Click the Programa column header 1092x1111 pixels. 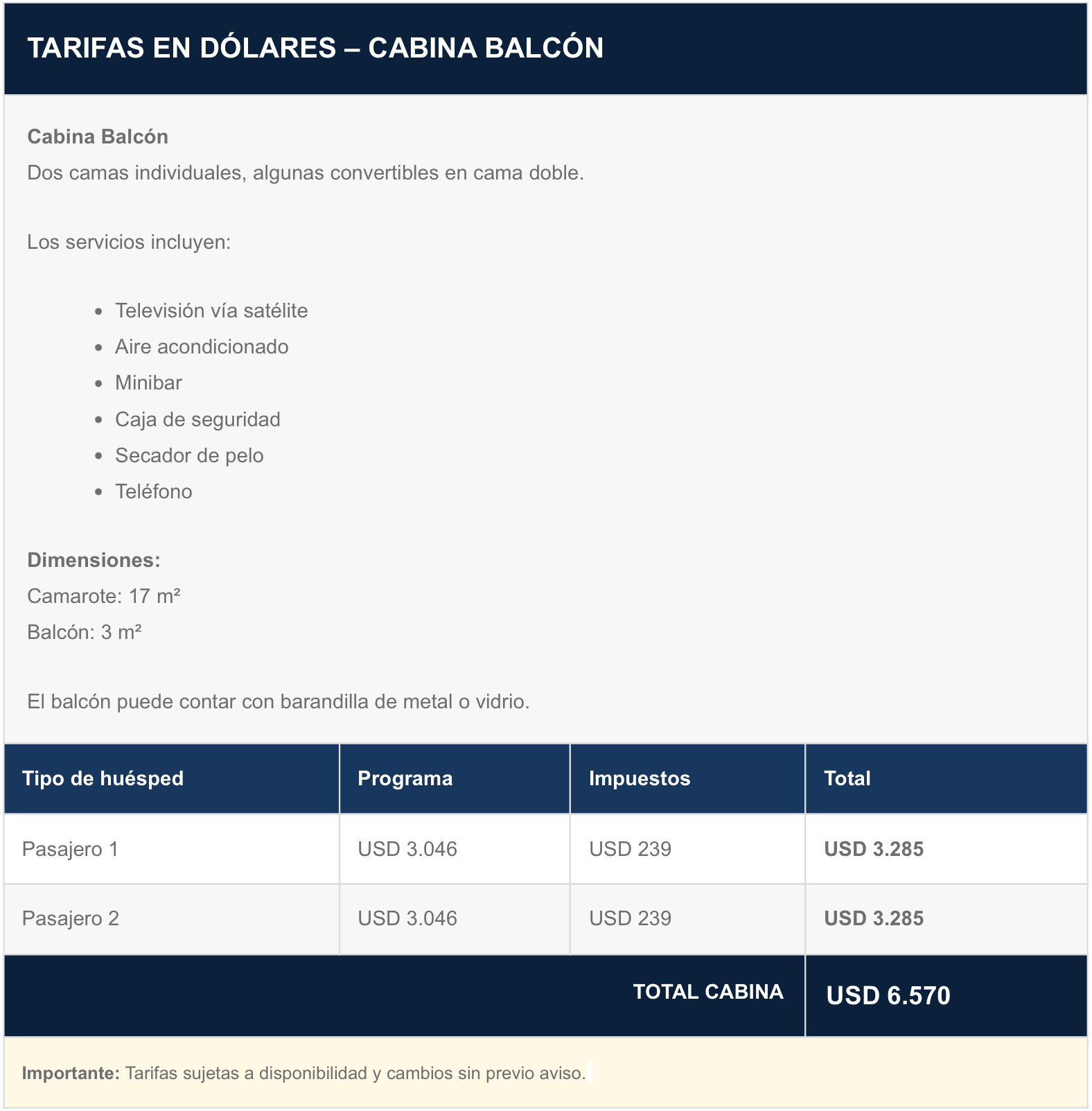pos(405,778)
